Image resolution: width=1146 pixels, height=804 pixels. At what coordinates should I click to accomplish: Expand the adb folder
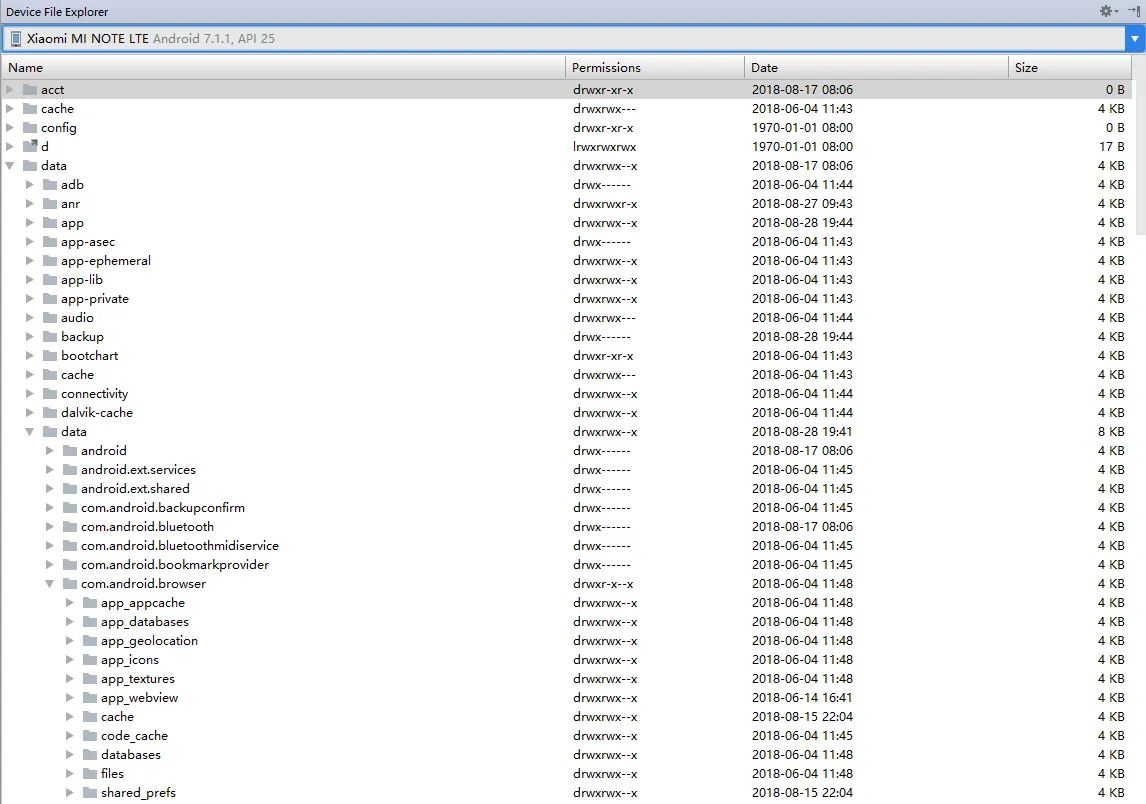point(29,184)
